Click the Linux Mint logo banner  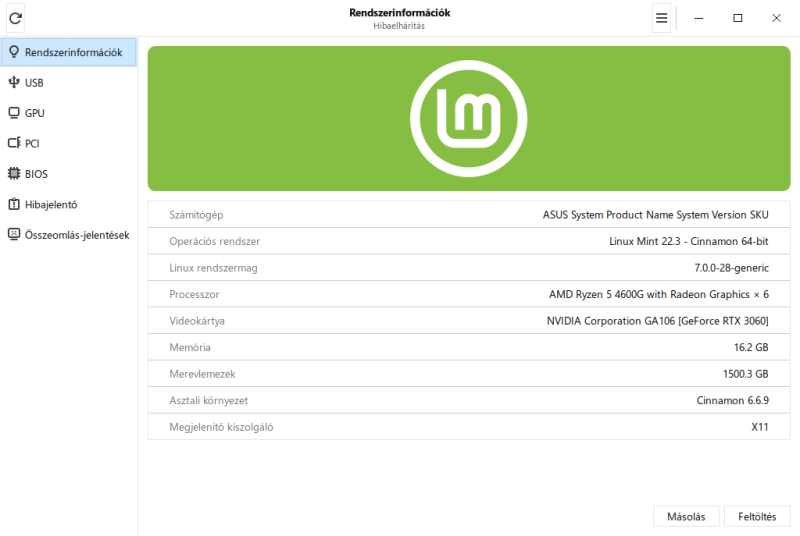tap(468, 118)
